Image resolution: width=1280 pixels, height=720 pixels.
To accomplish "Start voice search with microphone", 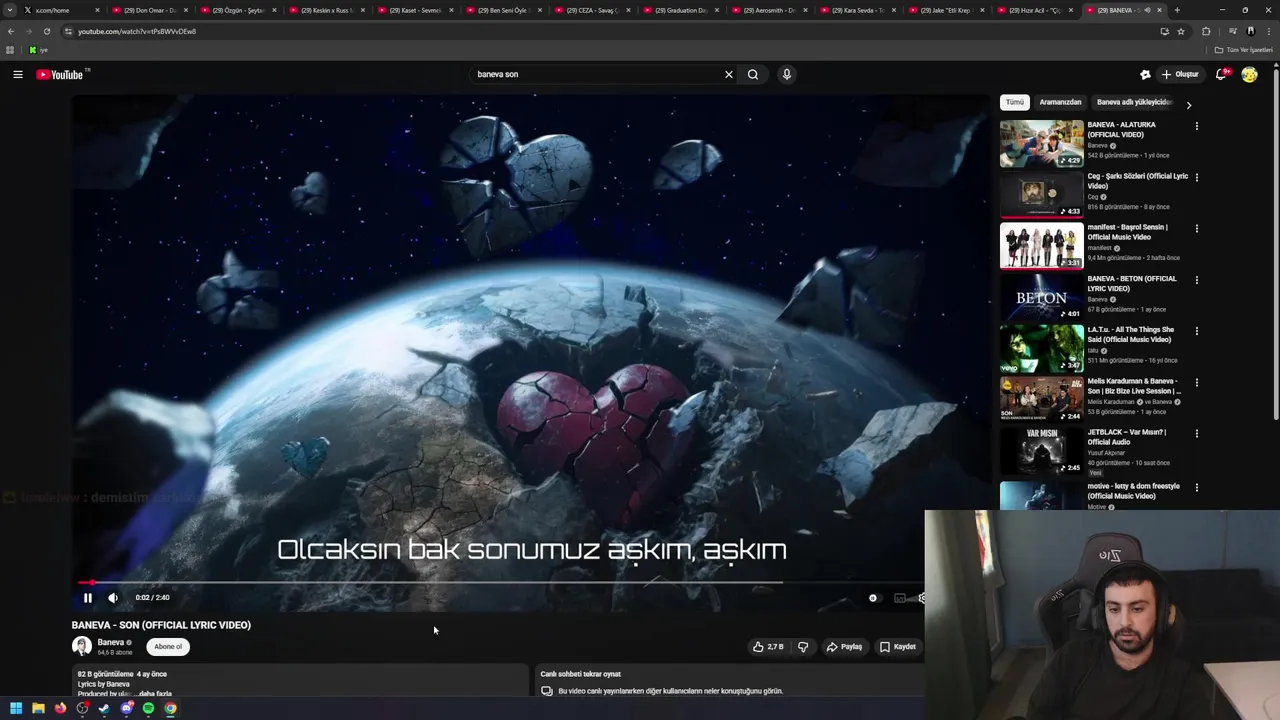I will [787, 74].
